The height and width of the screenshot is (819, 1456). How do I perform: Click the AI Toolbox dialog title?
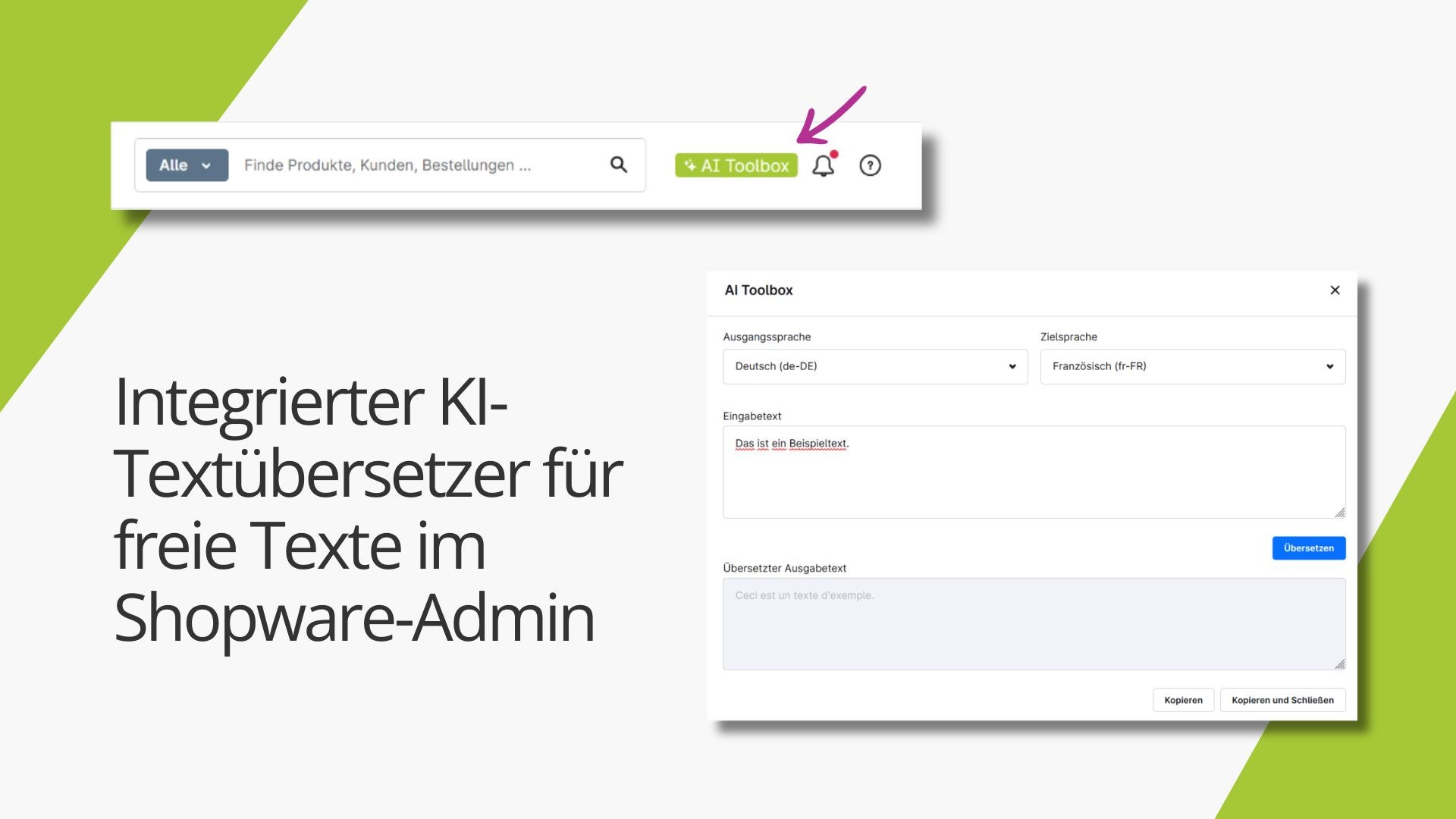click(758, 290)
